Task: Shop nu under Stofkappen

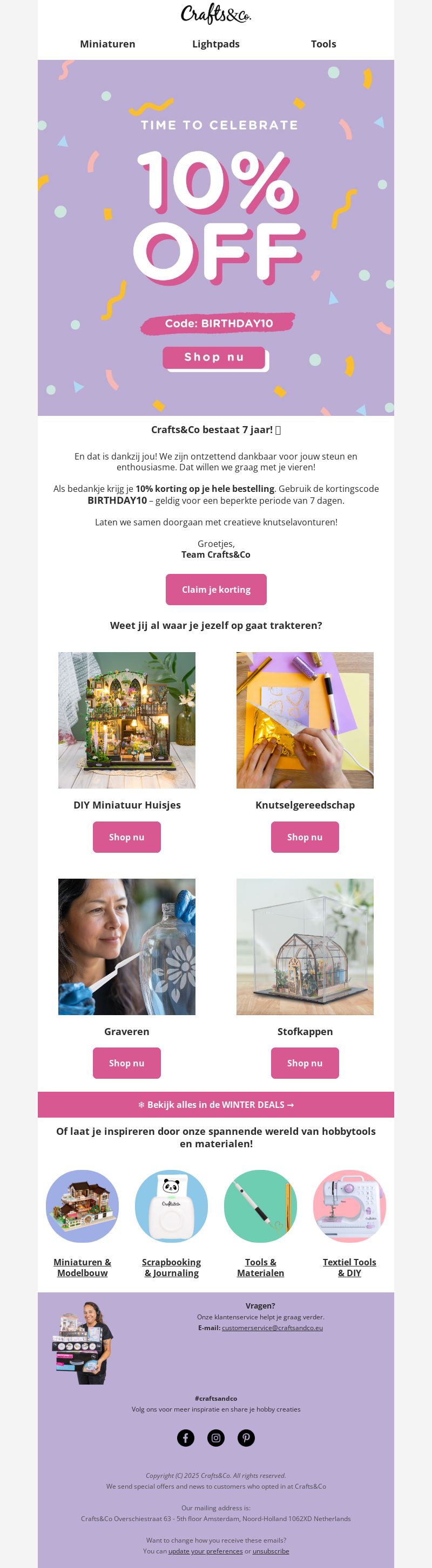Action: tap(305, 1063)
